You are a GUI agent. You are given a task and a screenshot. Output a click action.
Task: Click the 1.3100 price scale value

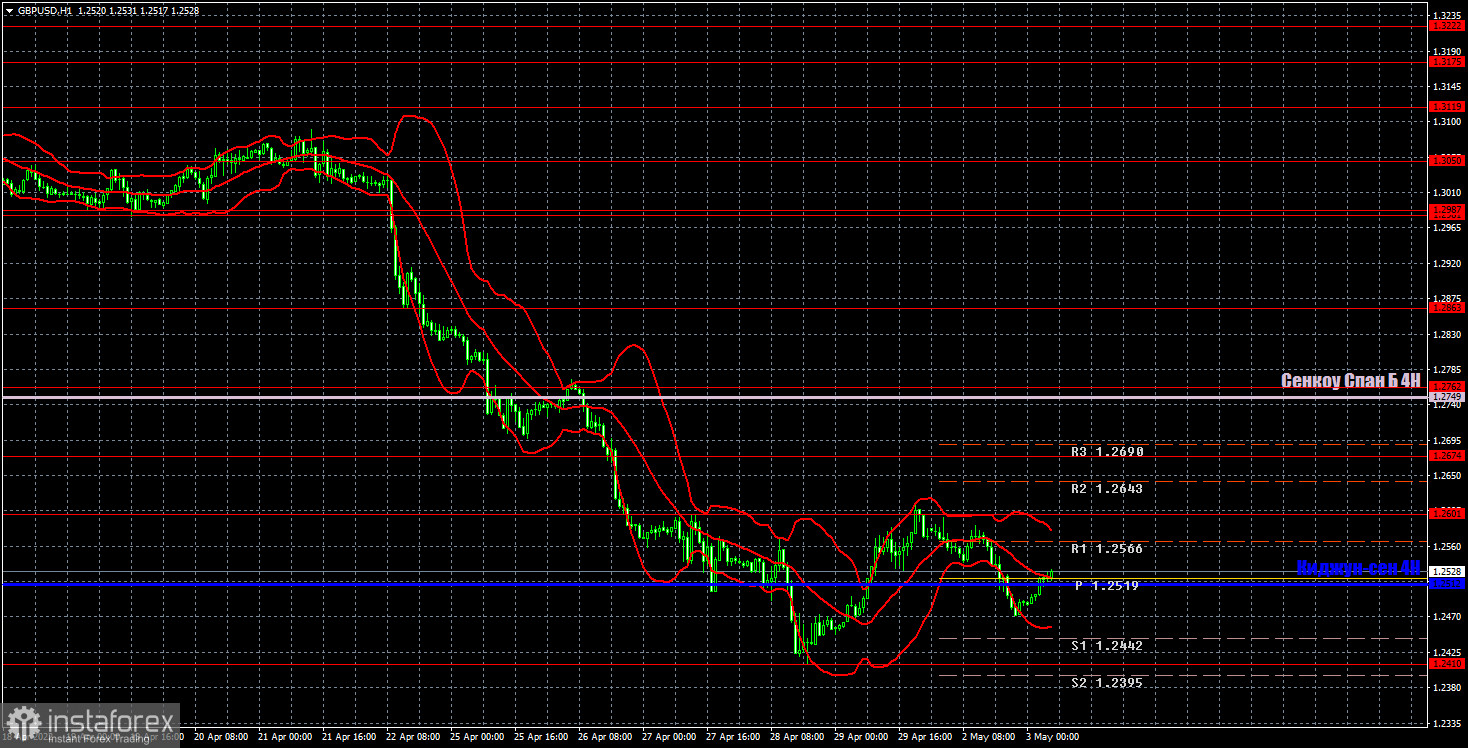(1447, 121)
